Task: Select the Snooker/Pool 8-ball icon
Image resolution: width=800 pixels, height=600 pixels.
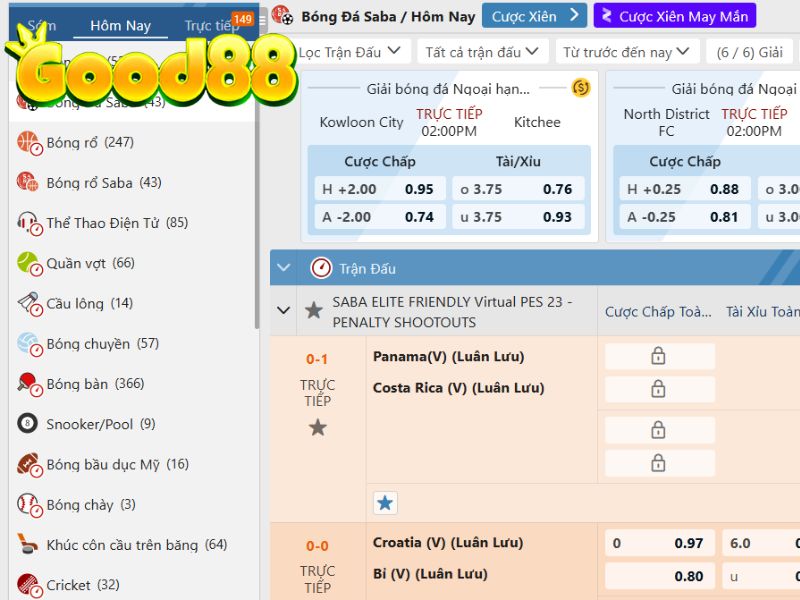Action: tap(28, 424)
